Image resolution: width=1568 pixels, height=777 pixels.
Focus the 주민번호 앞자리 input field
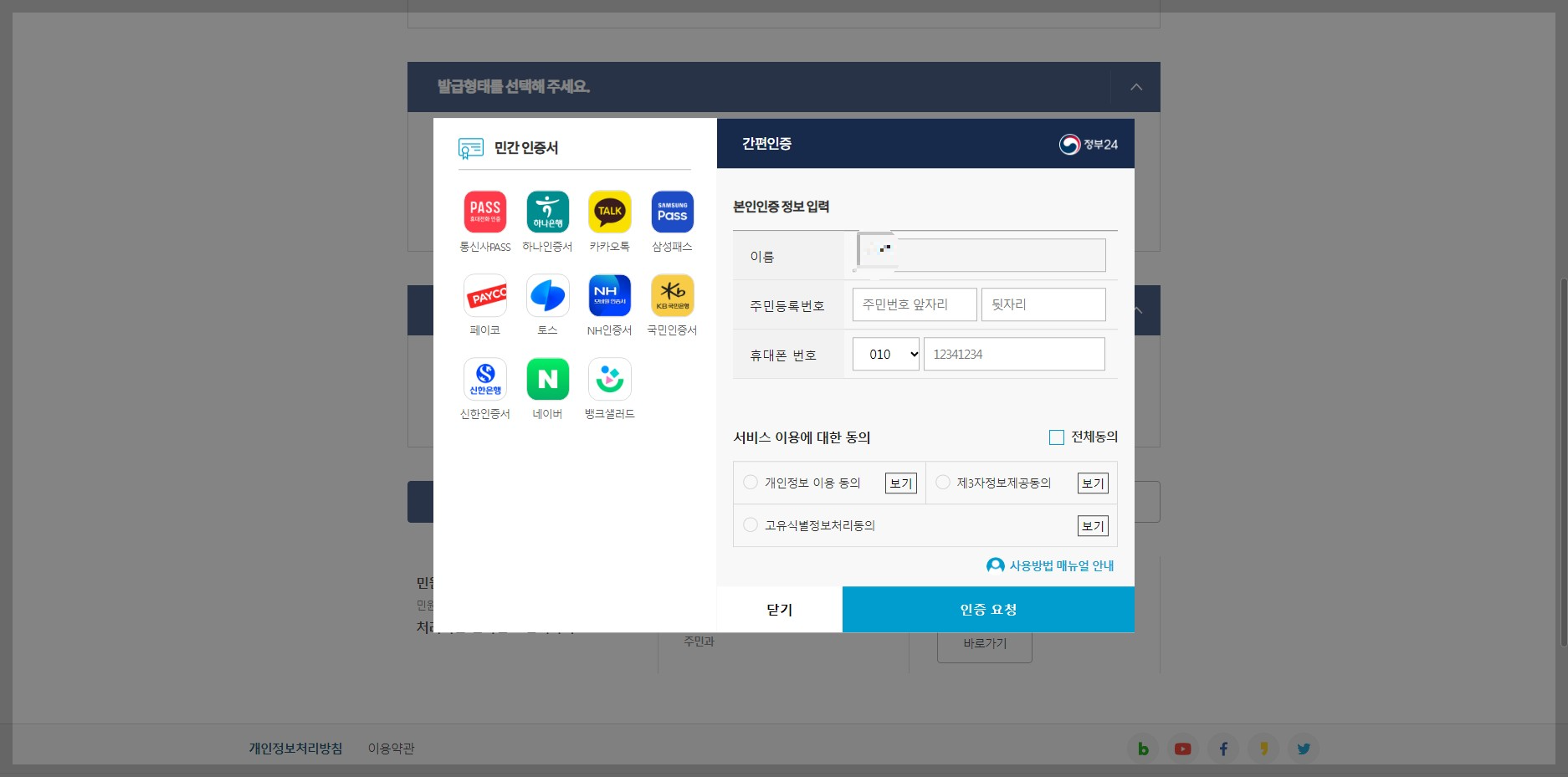pyautogui.click(x=915, y=304)
